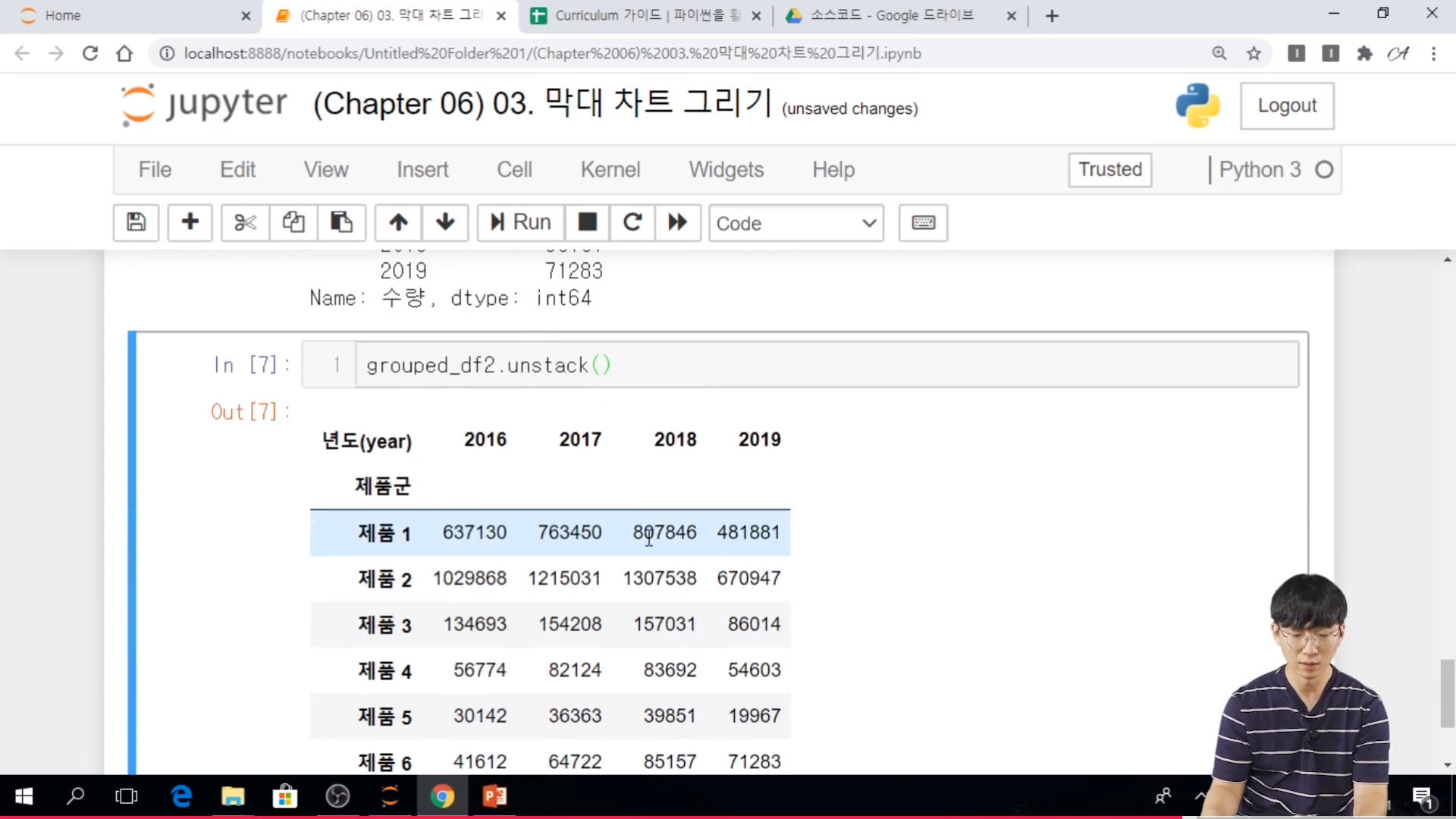
Task: Click the Logout button
Action: [x=1286, y=105]
